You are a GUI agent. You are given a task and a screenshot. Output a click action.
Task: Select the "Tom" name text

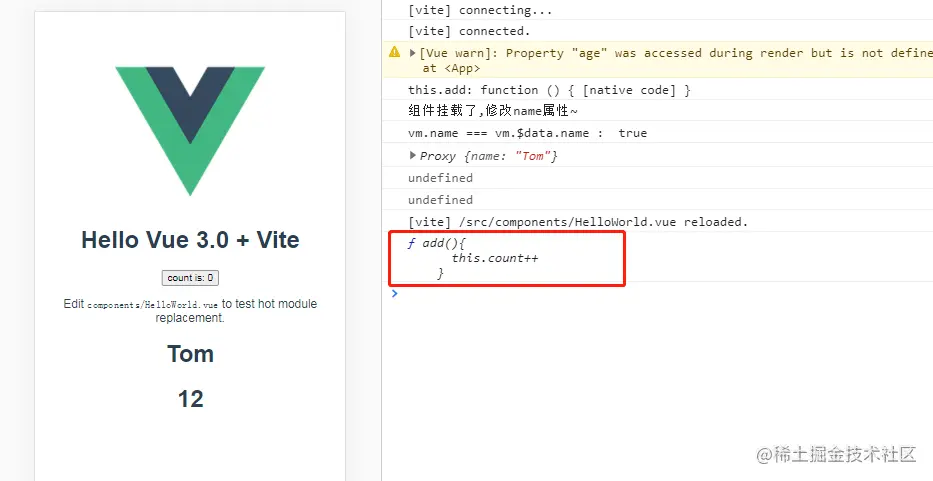[190, 354]
